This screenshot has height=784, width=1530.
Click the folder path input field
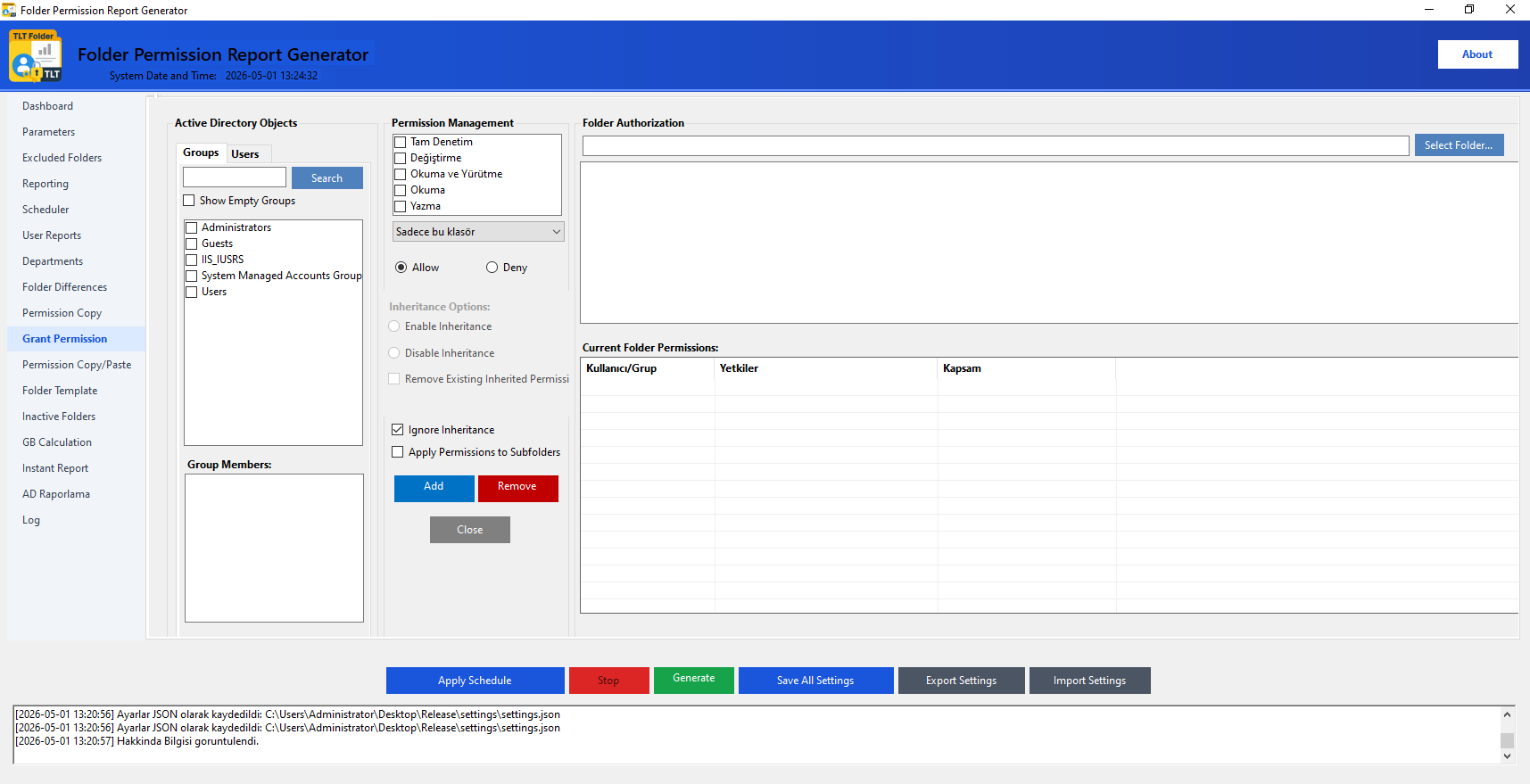(x=996, y=145)
